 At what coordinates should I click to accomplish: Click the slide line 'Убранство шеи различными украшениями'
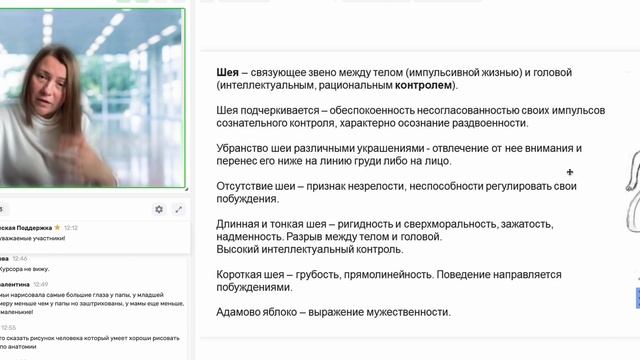coord(399,154)
